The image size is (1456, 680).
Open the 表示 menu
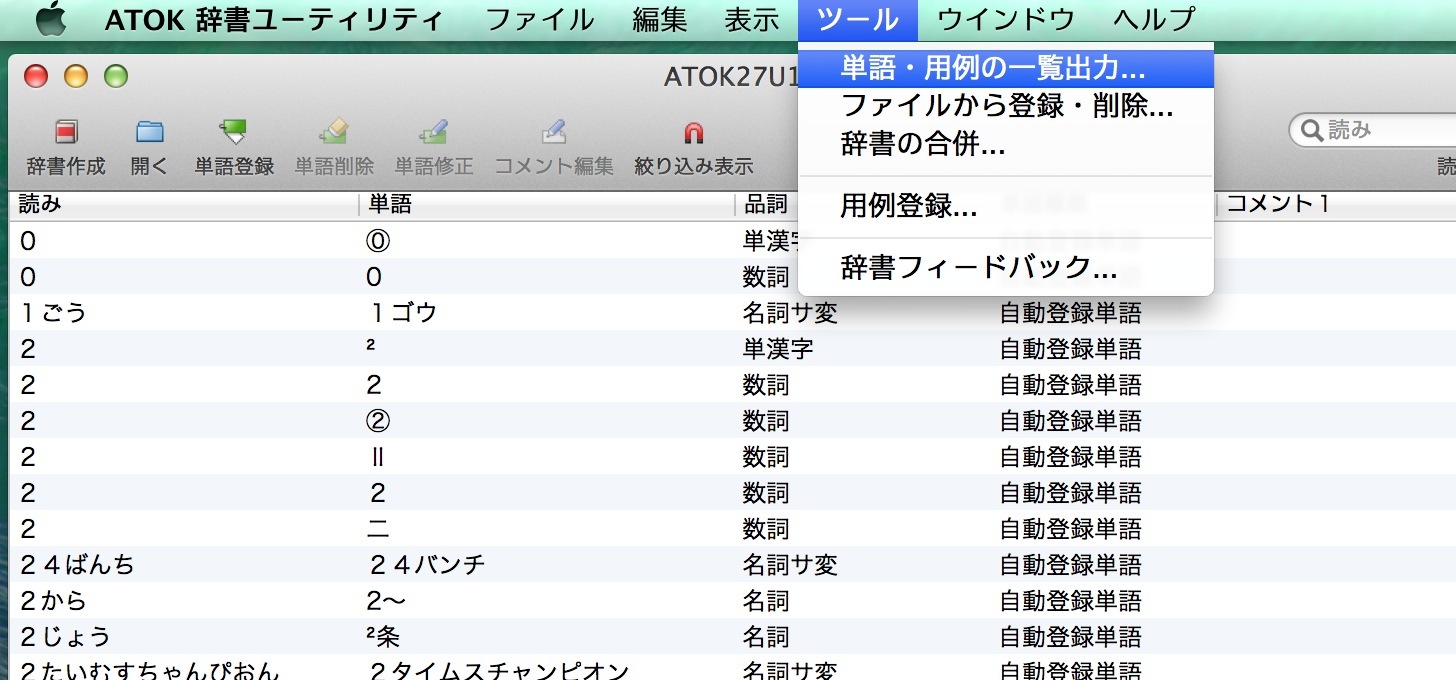point(752,19)
